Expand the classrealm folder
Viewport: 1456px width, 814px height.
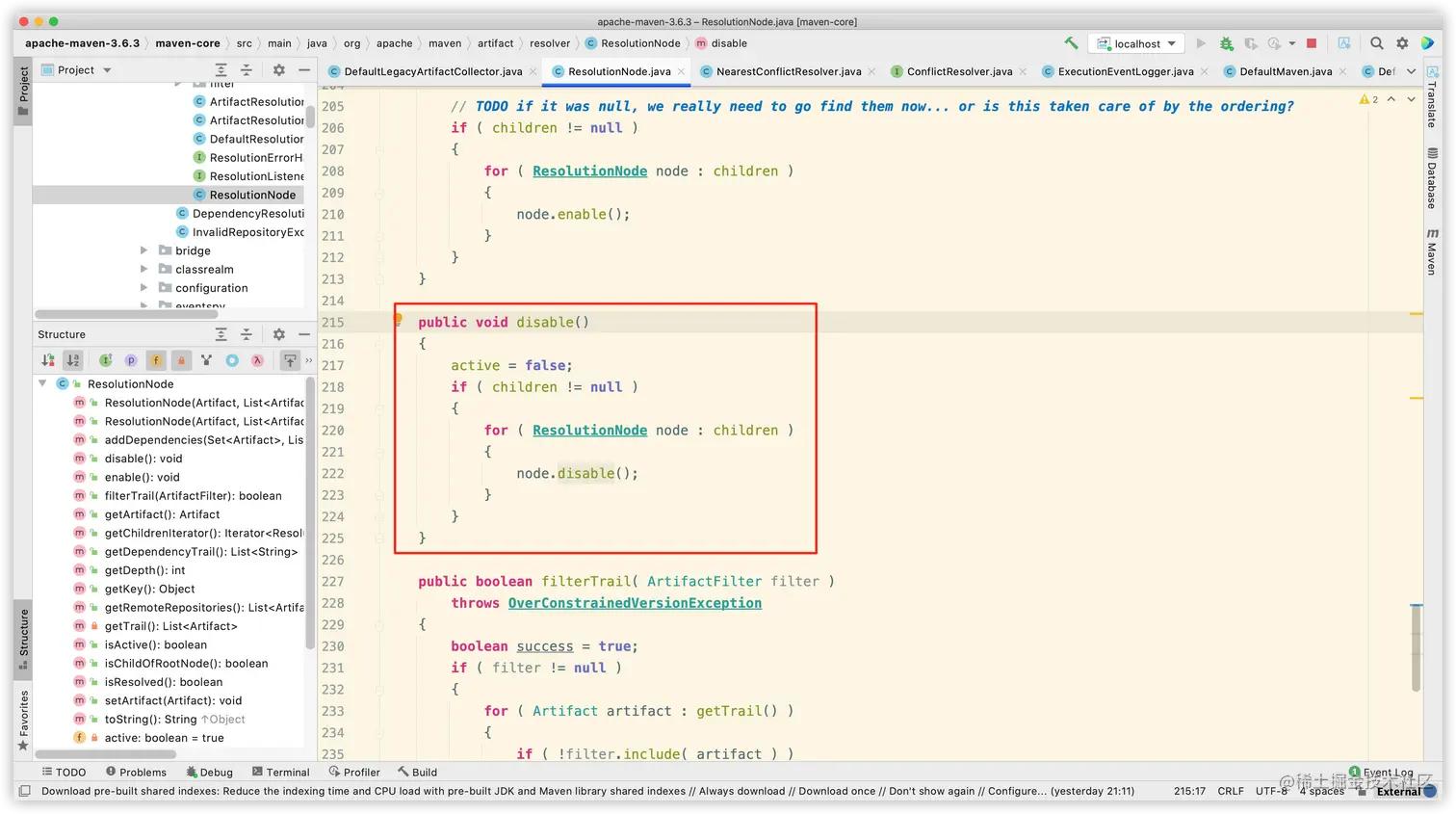(x=144, y=270)
